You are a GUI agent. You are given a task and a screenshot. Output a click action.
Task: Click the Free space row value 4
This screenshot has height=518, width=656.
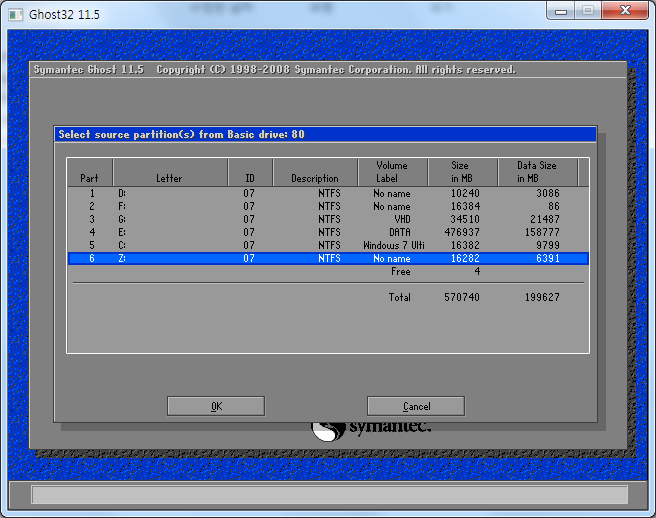477,272
